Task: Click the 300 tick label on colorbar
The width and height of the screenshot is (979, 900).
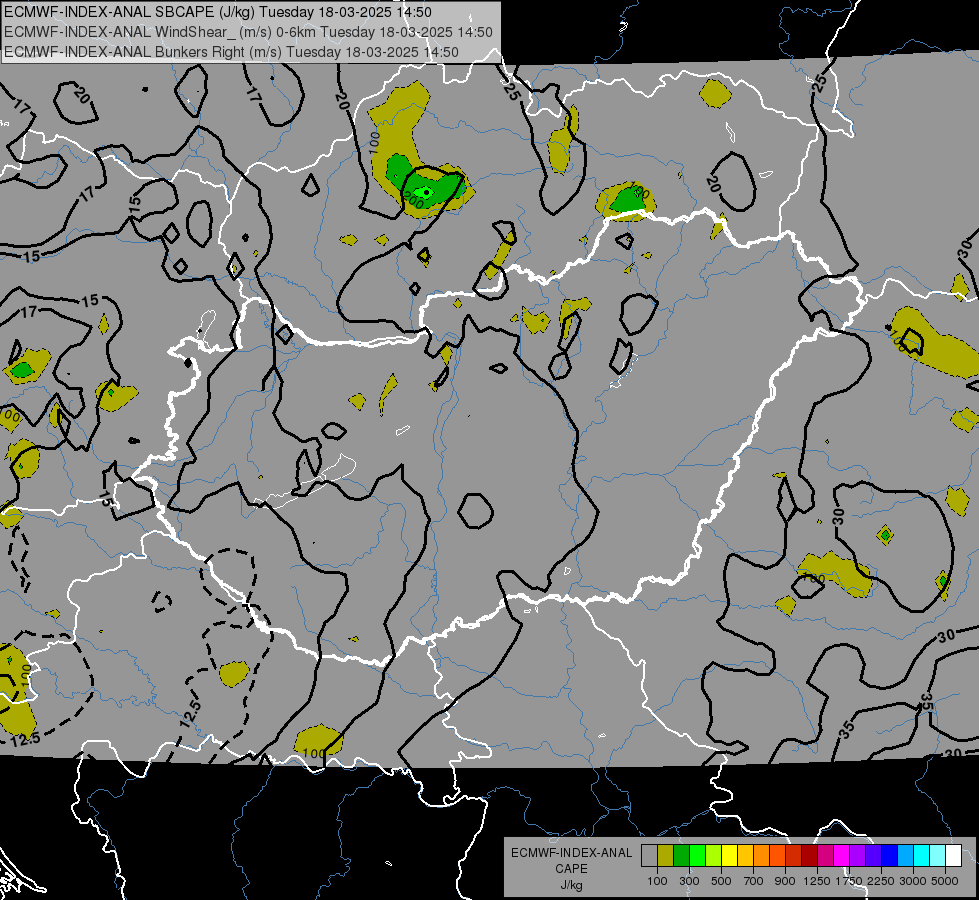Action: [x=689, y=881]
